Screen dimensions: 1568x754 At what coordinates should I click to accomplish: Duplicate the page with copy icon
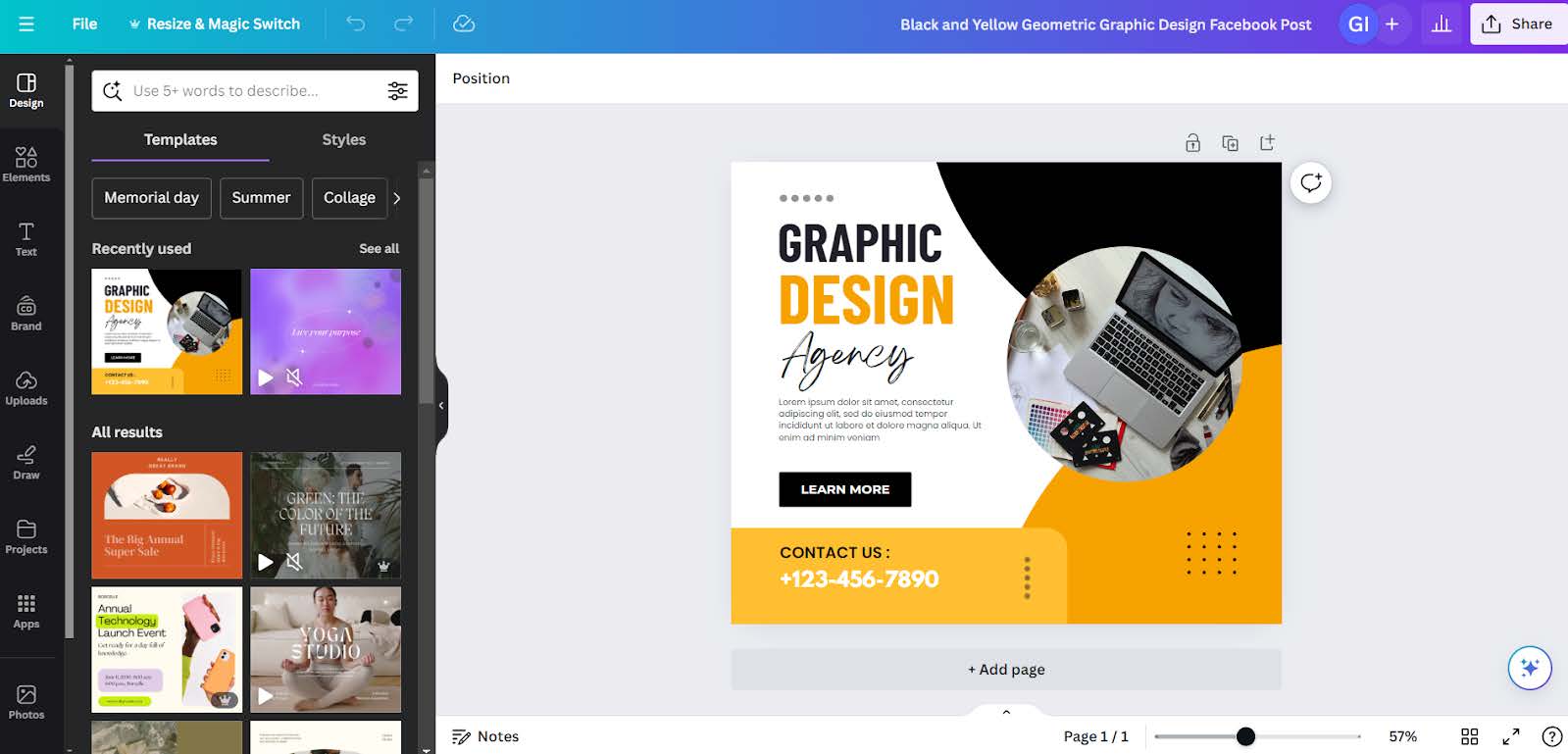tap(1230, 143)
